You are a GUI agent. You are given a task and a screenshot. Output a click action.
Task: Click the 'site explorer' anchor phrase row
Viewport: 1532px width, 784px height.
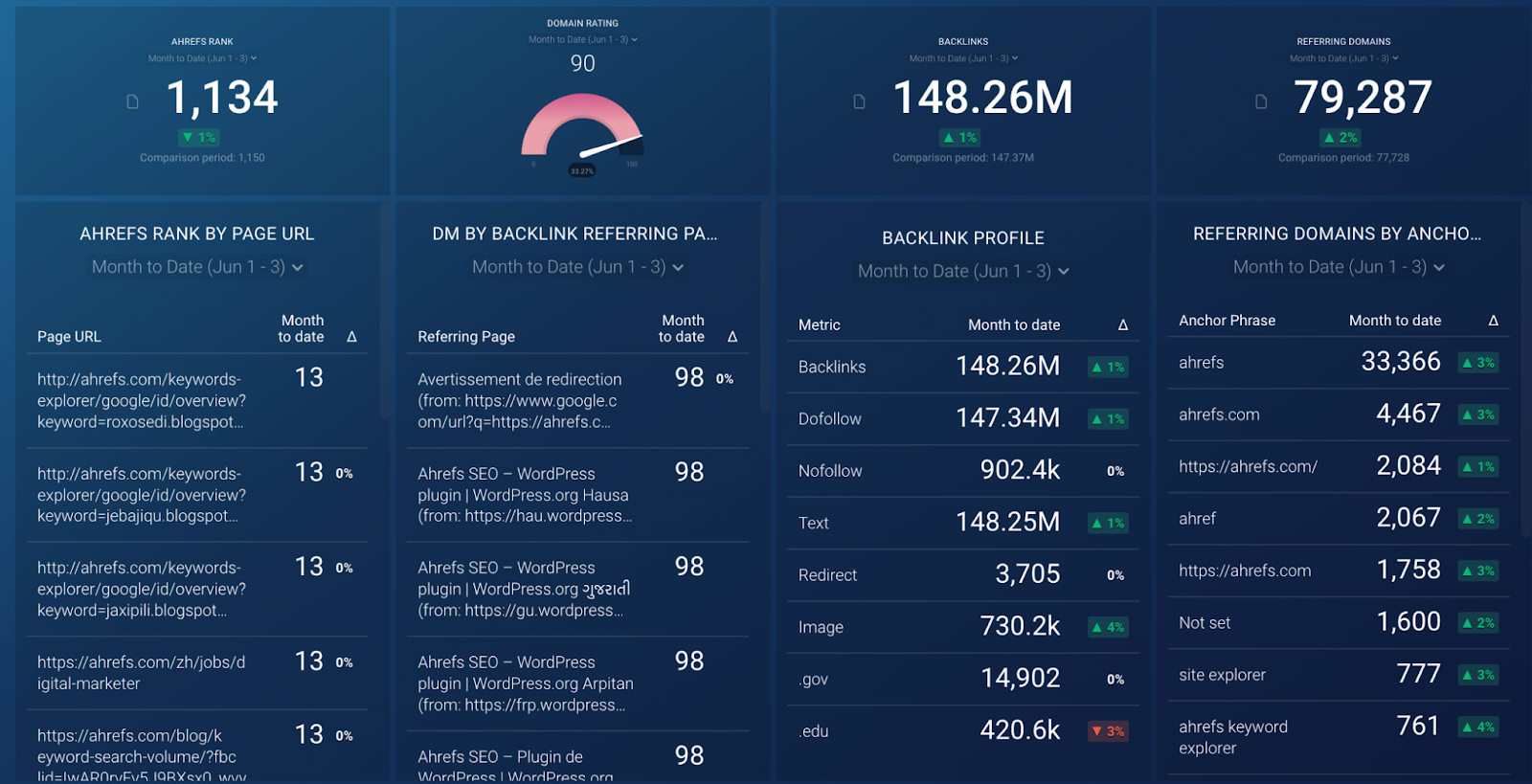pos(1339,675)
